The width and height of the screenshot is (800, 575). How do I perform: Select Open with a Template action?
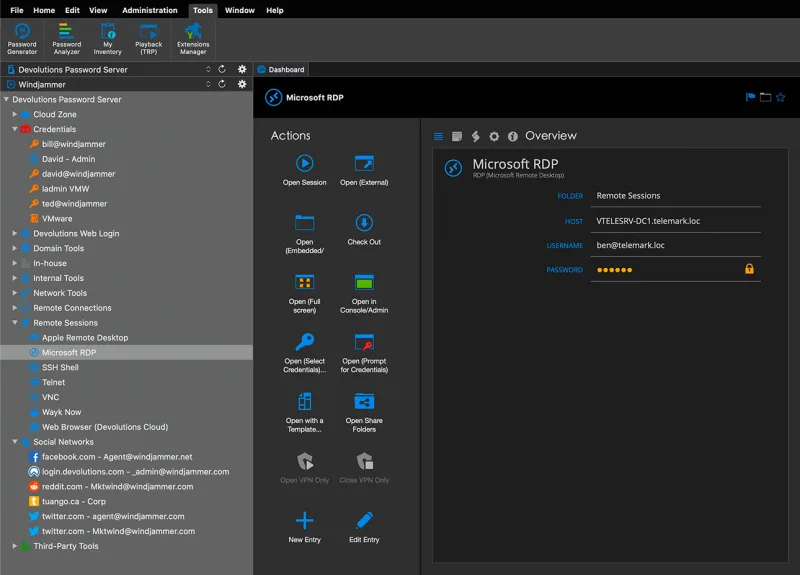(x=305, y=413)
